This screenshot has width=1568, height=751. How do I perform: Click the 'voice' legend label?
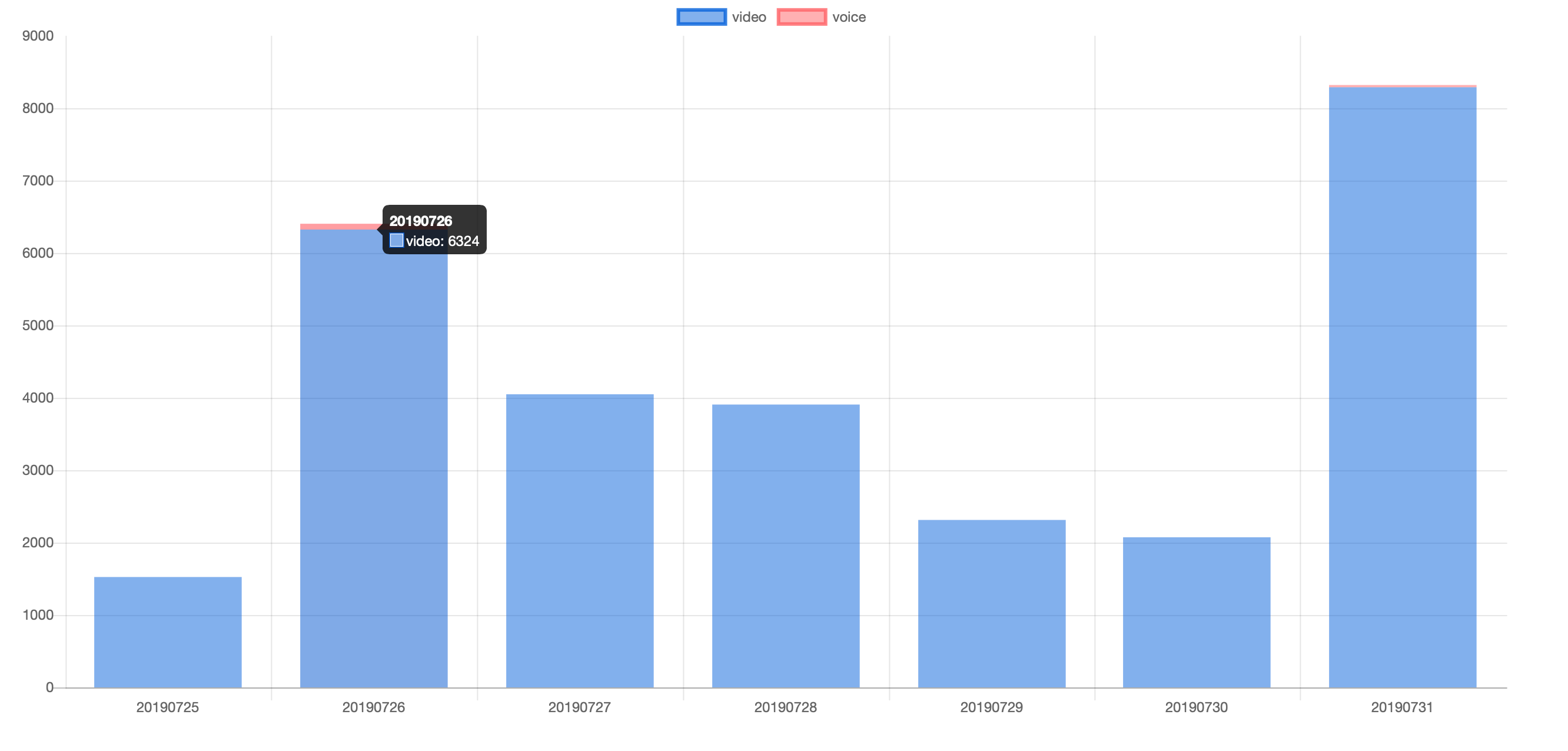pyautogui.click(x=849, y=17)
